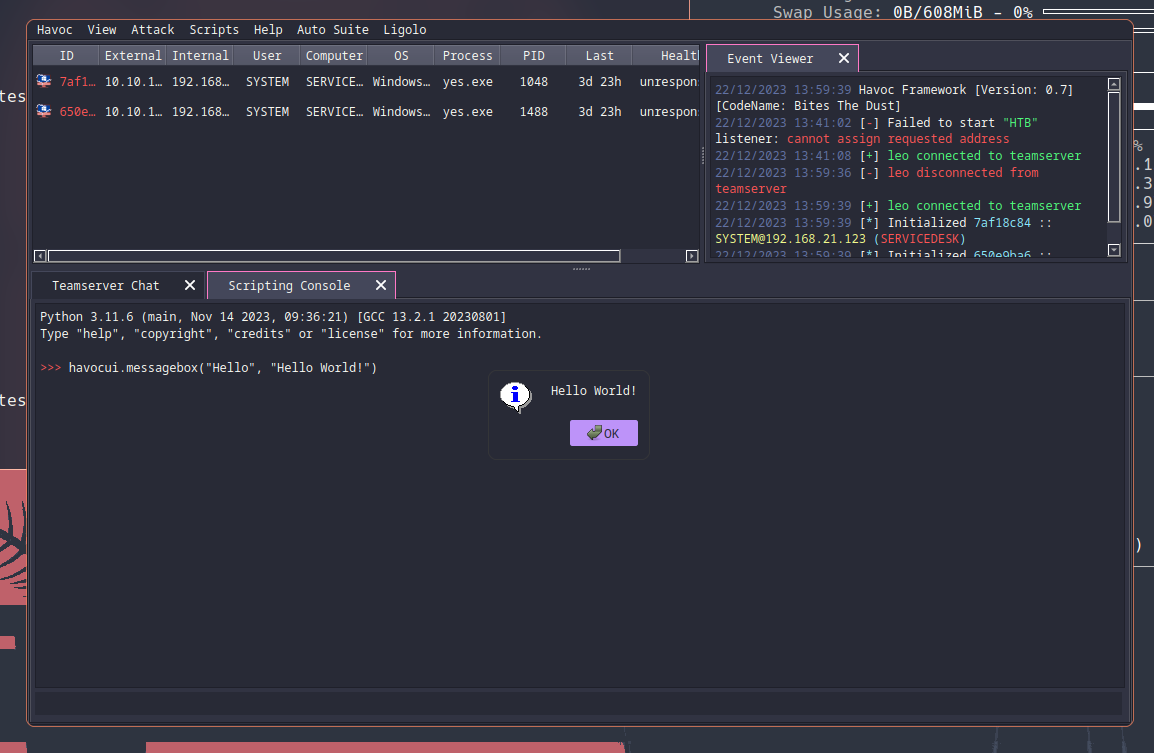1154x753 pixels.
Task: Click the session table horizontal scrollbar
Action: pos(334,256)
